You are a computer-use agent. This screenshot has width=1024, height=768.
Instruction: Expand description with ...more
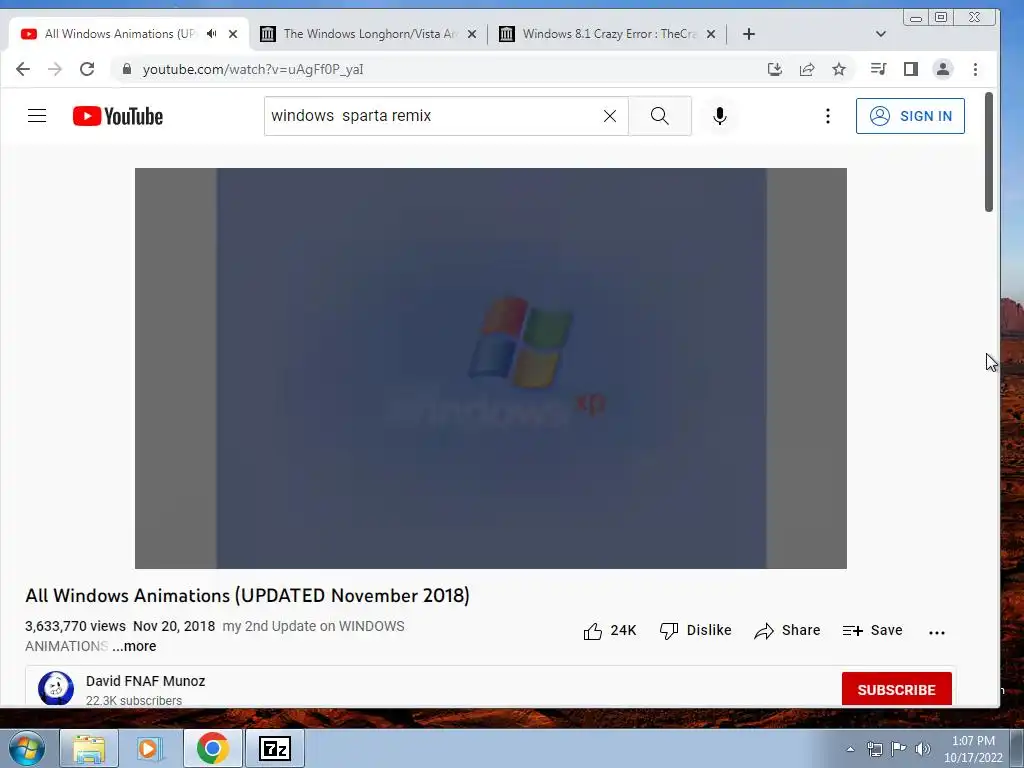point(134,647)
